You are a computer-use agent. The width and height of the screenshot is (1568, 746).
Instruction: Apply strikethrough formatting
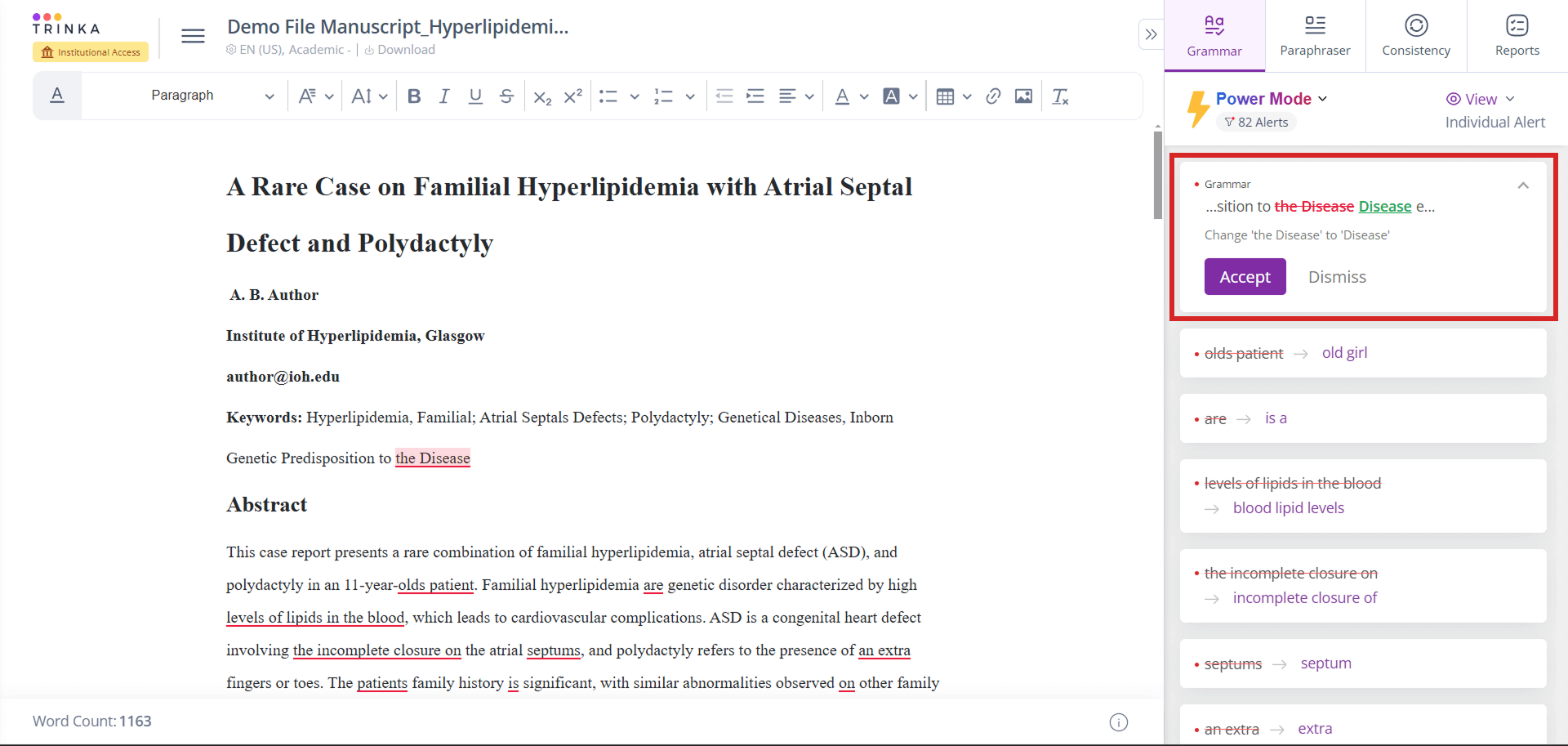tap(506, 96)
